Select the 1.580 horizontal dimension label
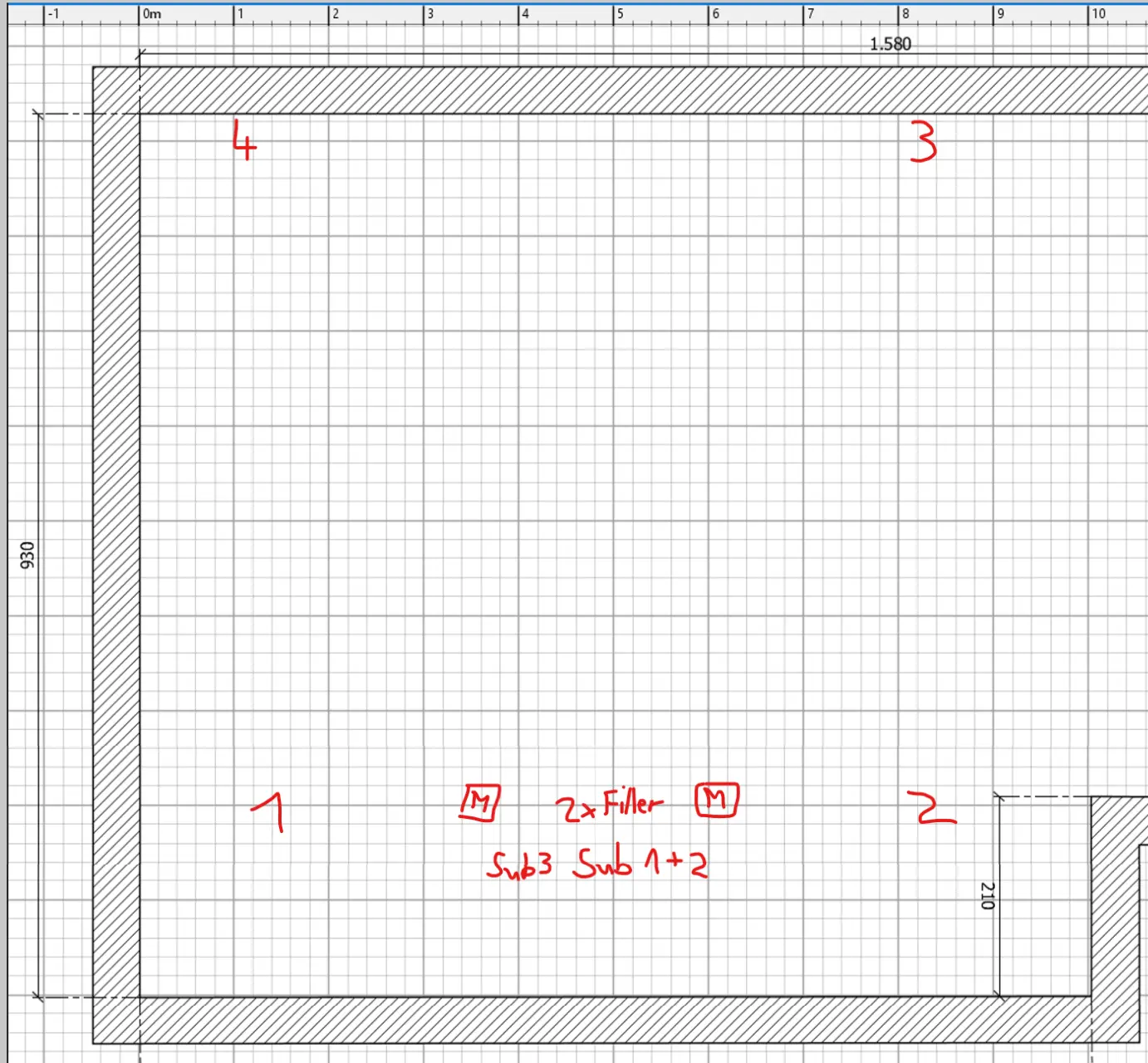1148x1063 pixels. point(890,44)
